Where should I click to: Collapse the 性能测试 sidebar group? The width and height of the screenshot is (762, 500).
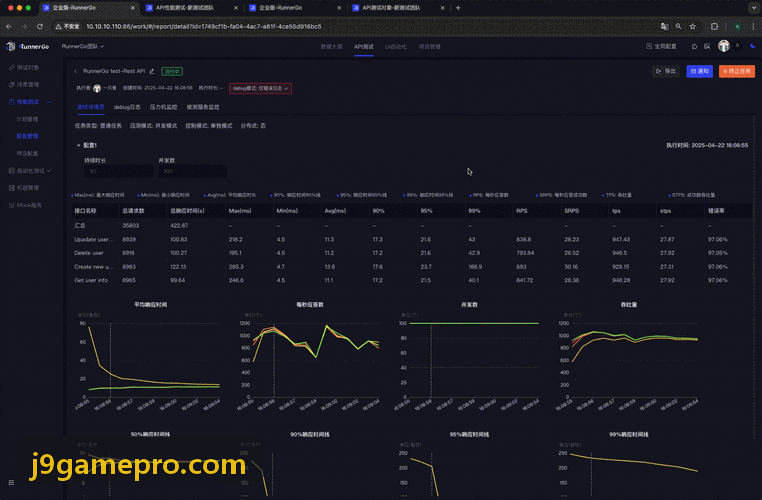49,102
